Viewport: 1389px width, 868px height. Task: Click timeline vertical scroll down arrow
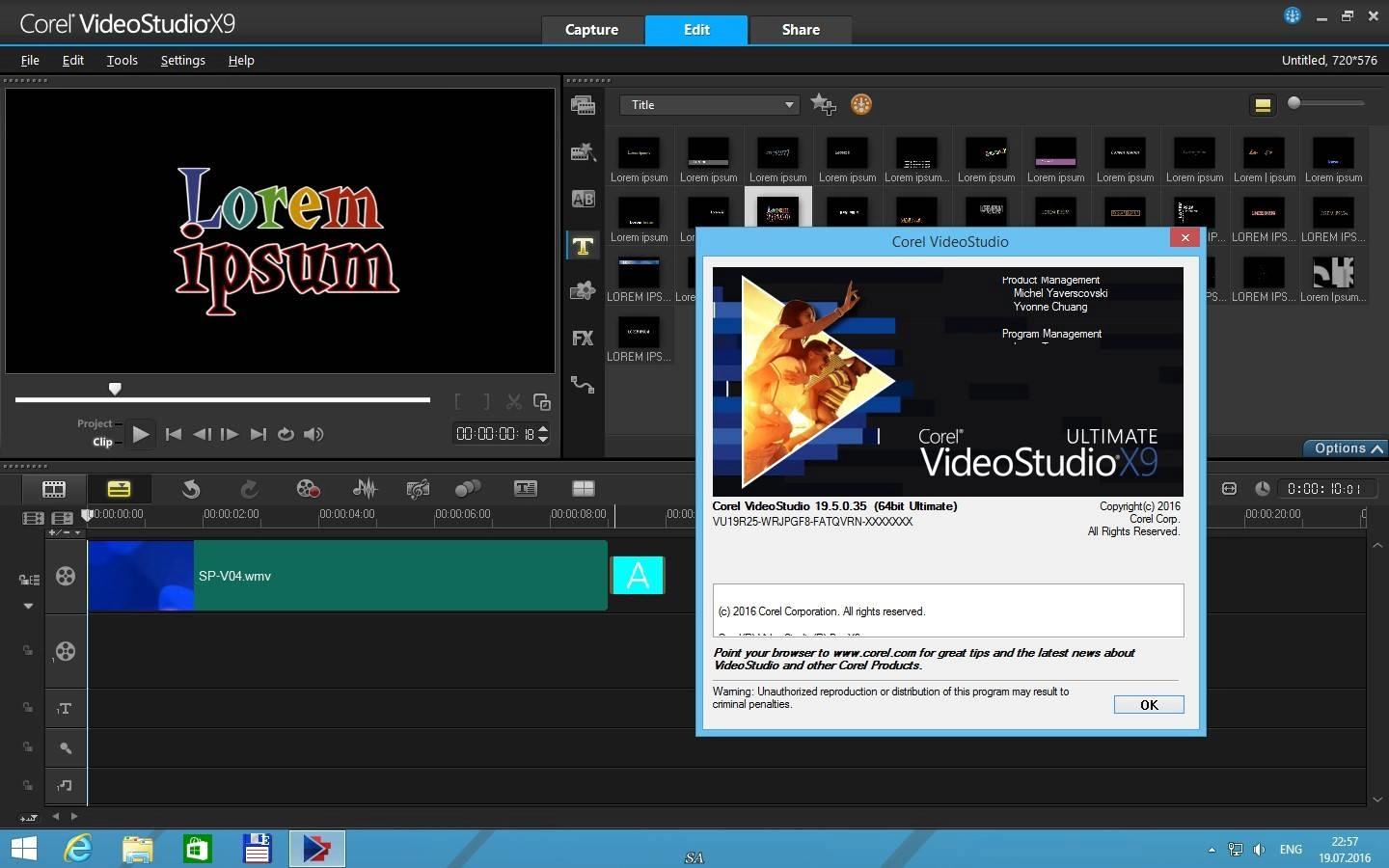tap(1377, 800)
